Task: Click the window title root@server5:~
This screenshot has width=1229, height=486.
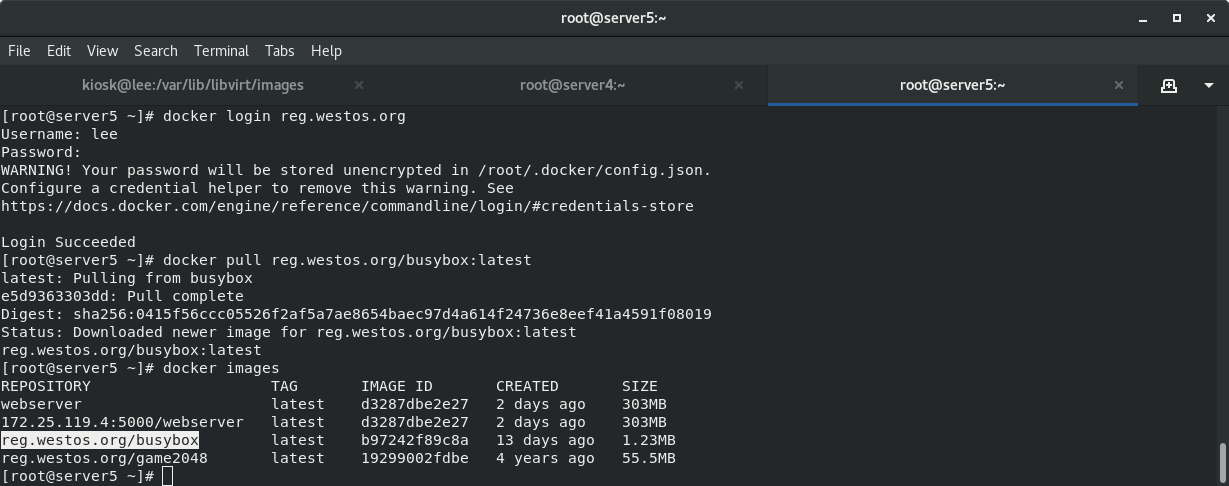Action: click(614, 18)
